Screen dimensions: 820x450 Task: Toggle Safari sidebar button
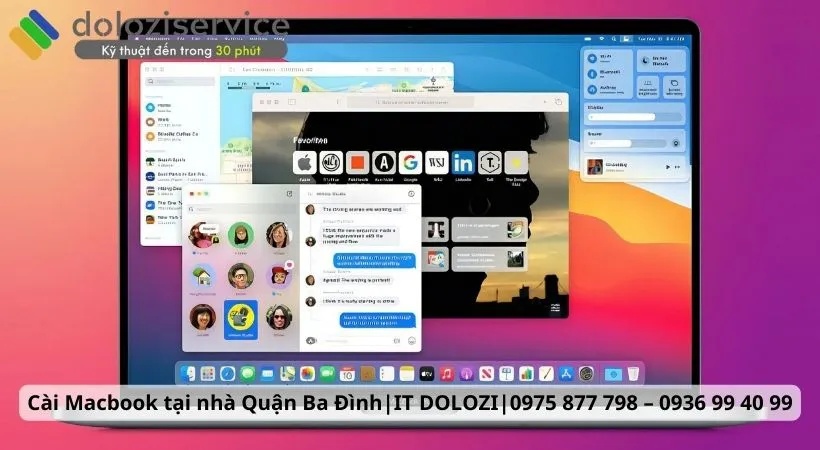point(292,102)
